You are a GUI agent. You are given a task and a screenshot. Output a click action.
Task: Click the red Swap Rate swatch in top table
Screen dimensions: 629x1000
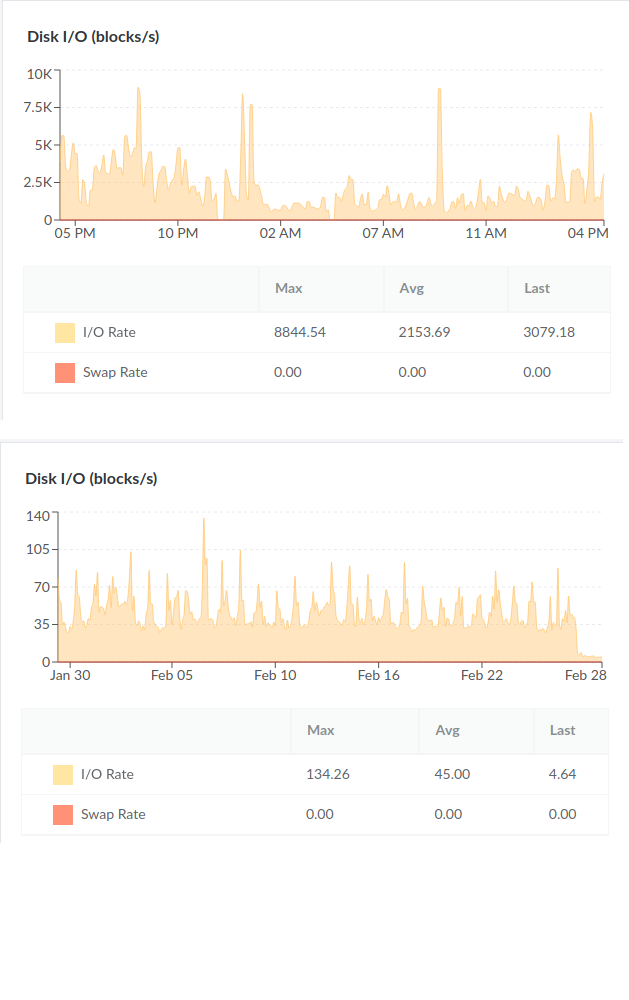coord(65,372)
